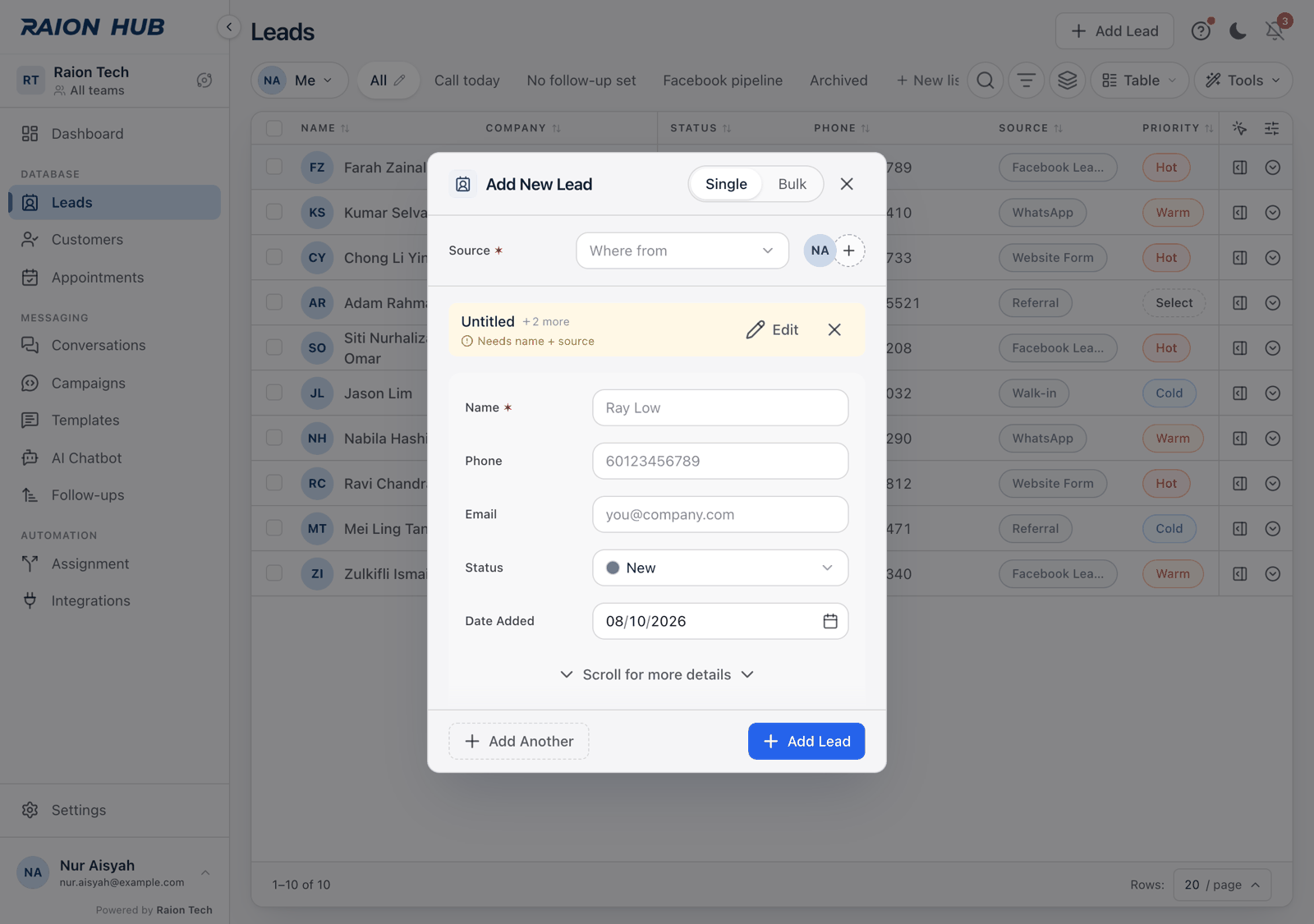
Task: Click the blue Add Lead submit button
Action: click(806, 741)
